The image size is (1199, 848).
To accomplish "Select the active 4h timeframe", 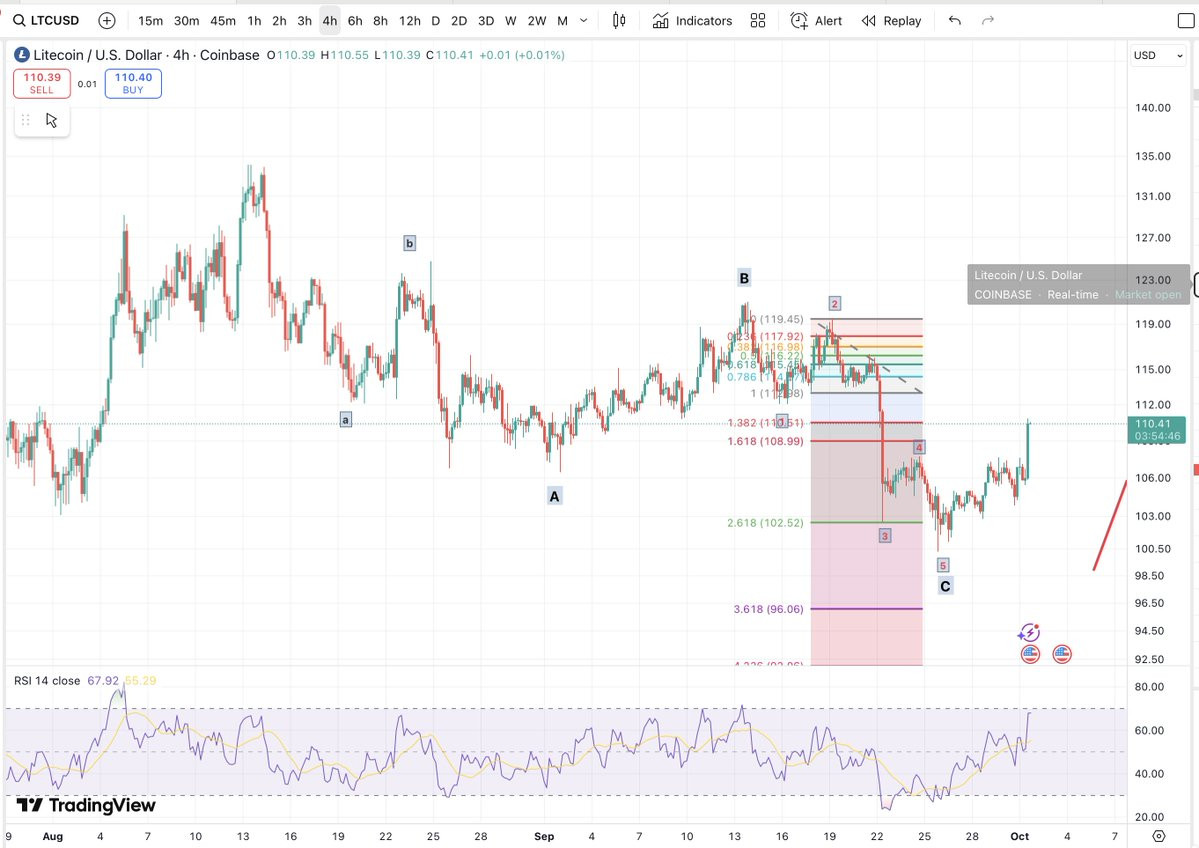I will [330, 21].
